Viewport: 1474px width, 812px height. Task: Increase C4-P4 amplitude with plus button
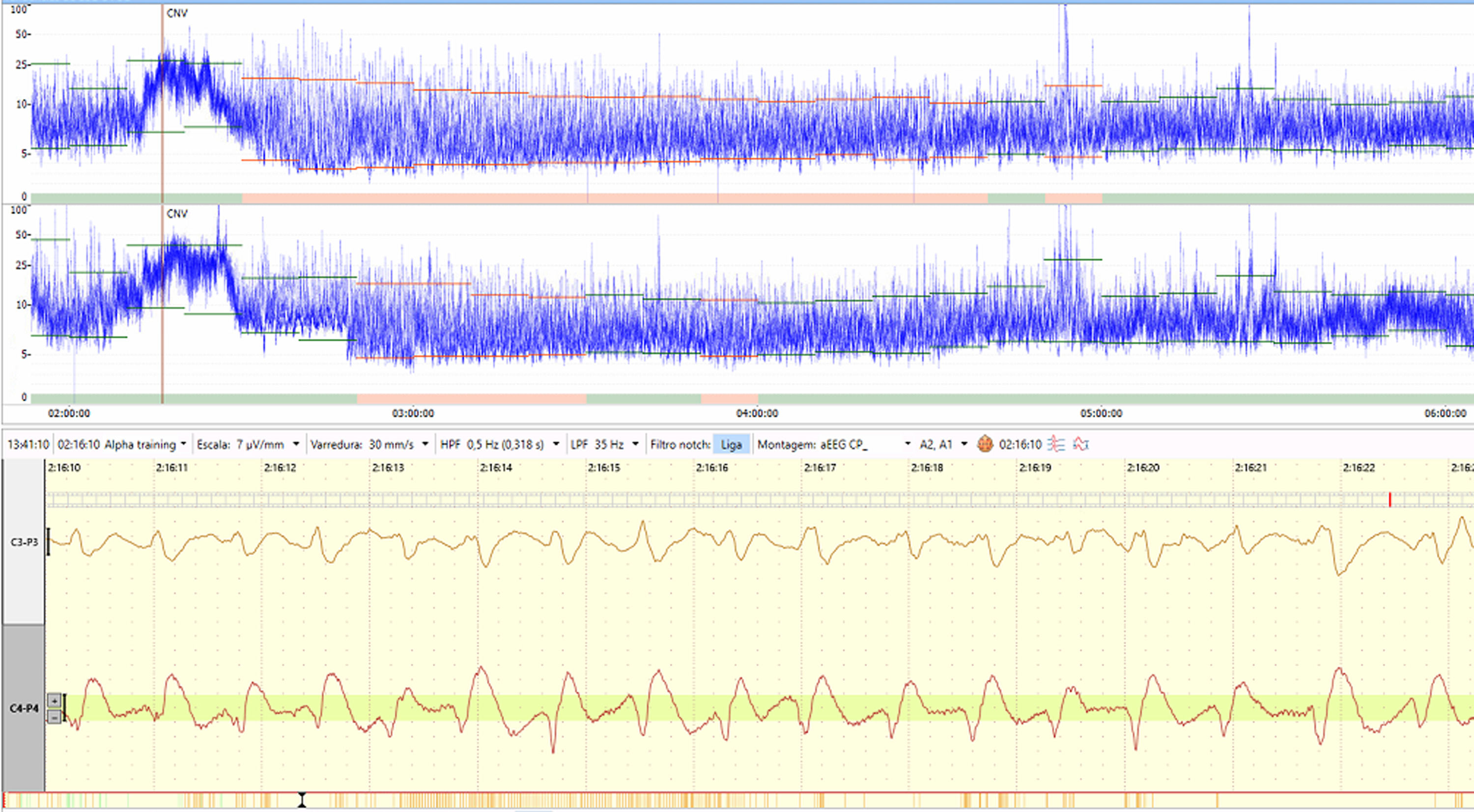pos(55,700)
